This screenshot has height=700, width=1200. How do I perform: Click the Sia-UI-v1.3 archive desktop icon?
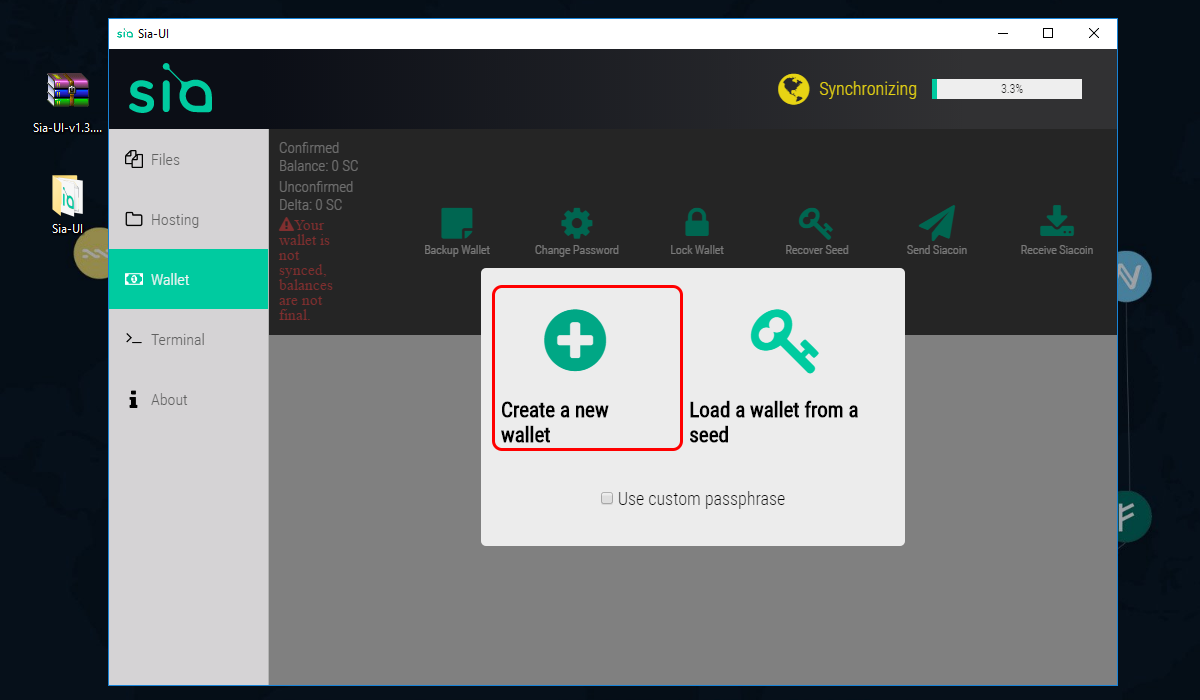(67, 91)
